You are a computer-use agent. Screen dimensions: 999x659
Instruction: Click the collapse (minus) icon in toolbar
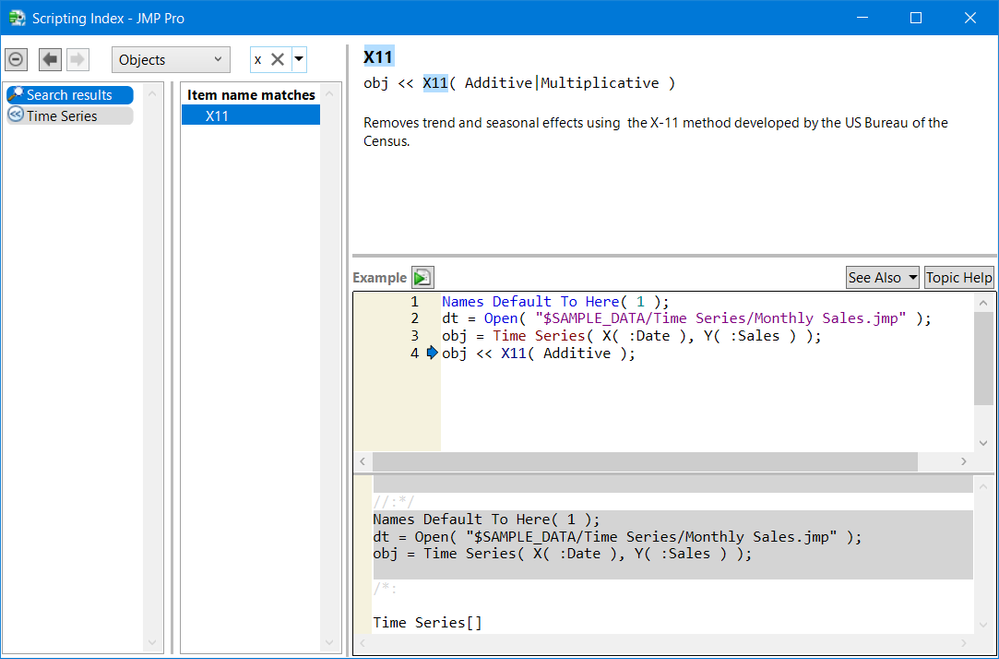(x=16, y=60)
